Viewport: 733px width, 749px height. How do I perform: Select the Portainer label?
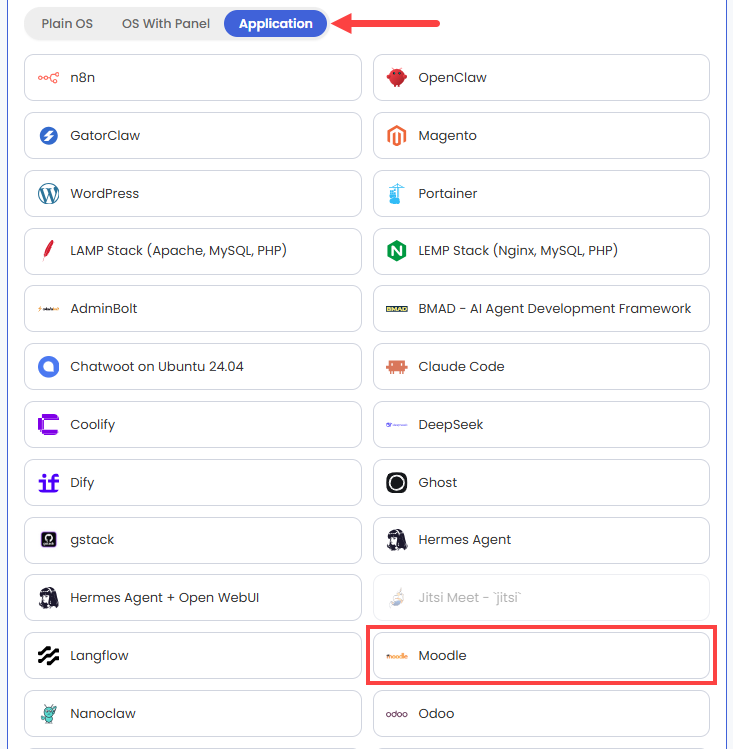point(447,193)
